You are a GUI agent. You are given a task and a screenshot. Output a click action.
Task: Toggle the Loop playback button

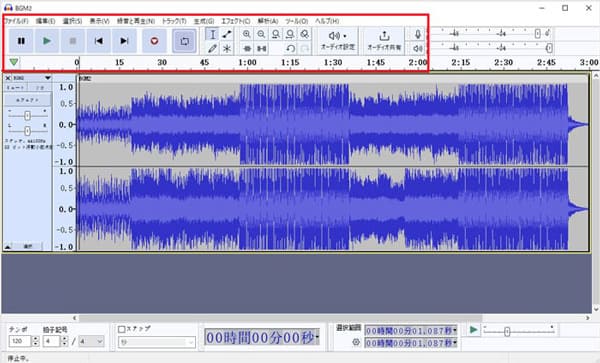184,41
